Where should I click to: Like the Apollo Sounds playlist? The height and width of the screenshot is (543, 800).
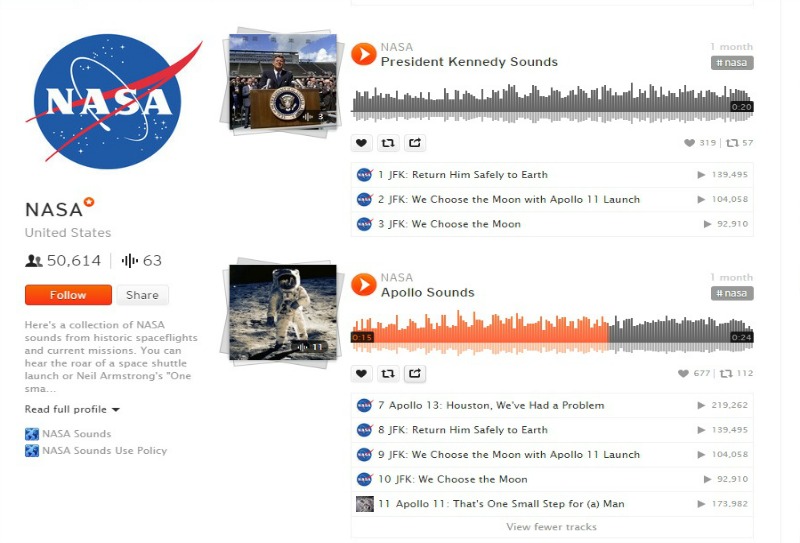tap(361, 374)
